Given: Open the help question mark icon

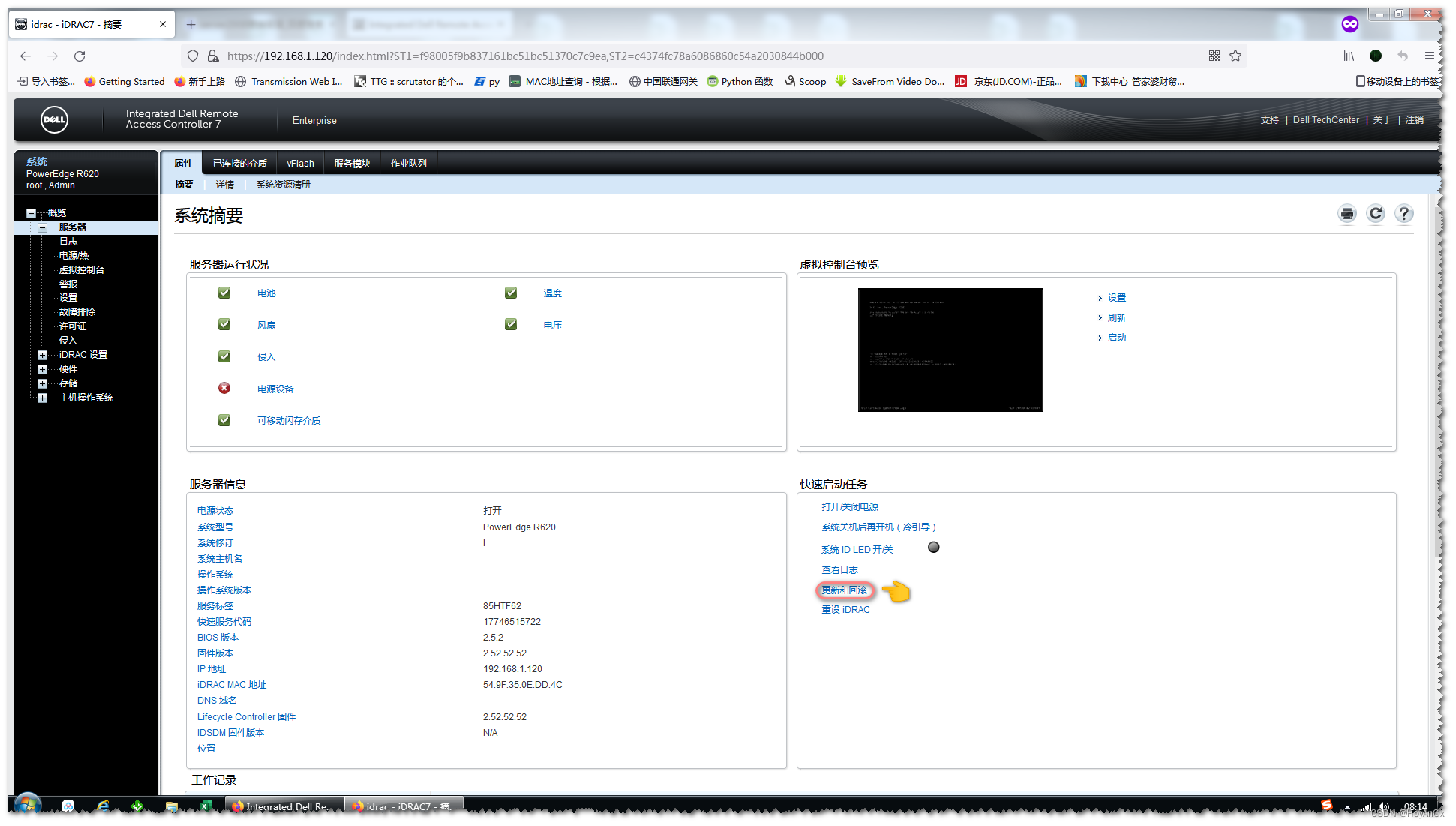Looking at the screenshot, I should [1403, 214].
